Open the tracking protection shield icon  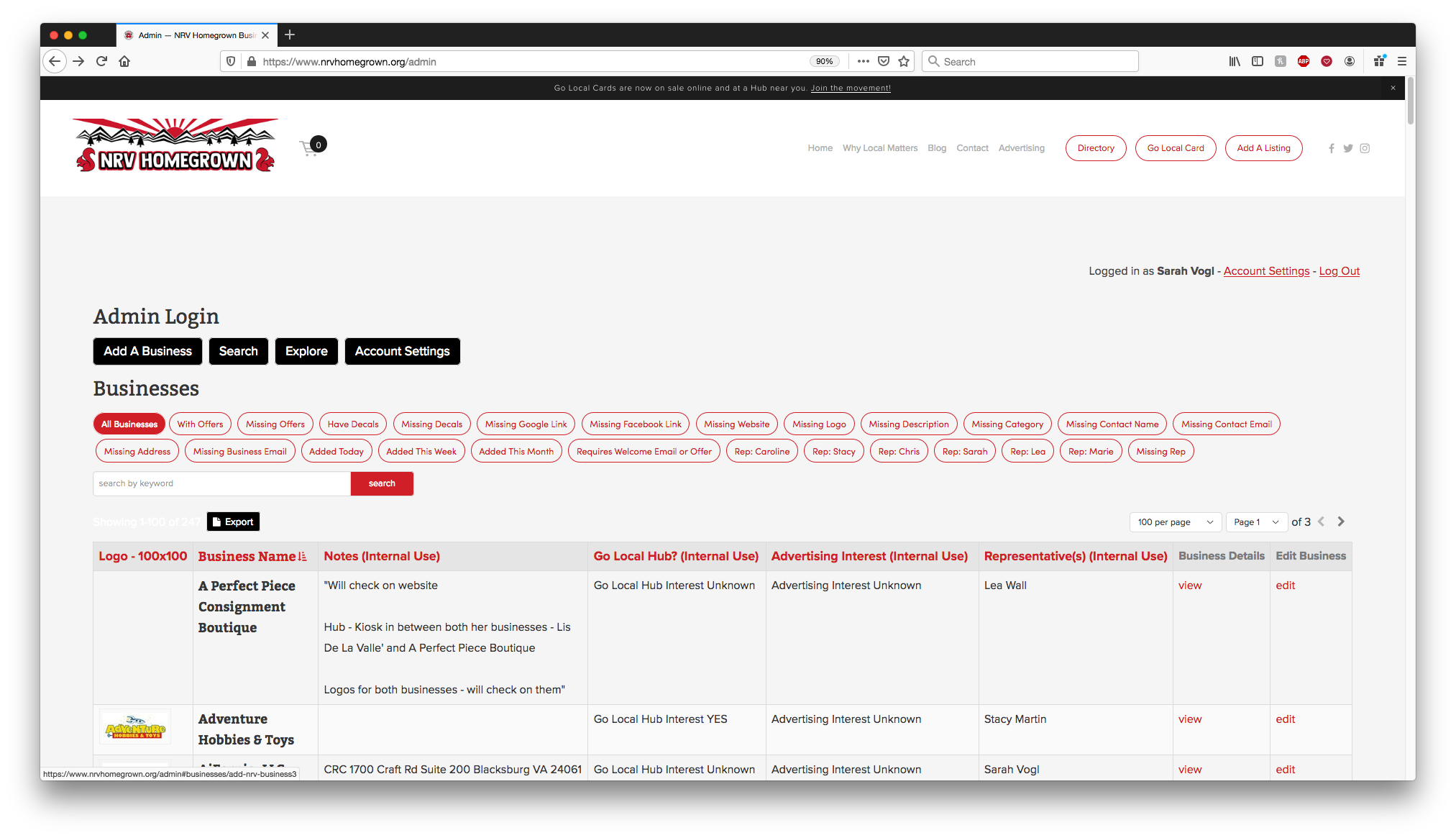[231, 62]
